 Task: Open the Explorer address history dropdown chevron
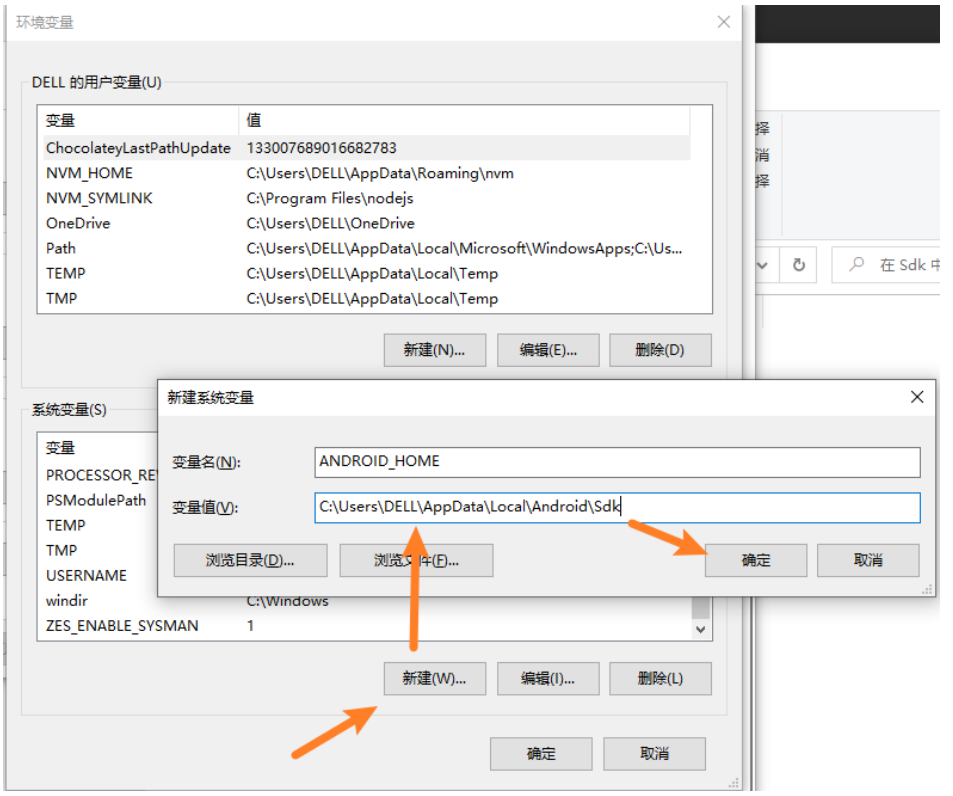tap(762, 265)
